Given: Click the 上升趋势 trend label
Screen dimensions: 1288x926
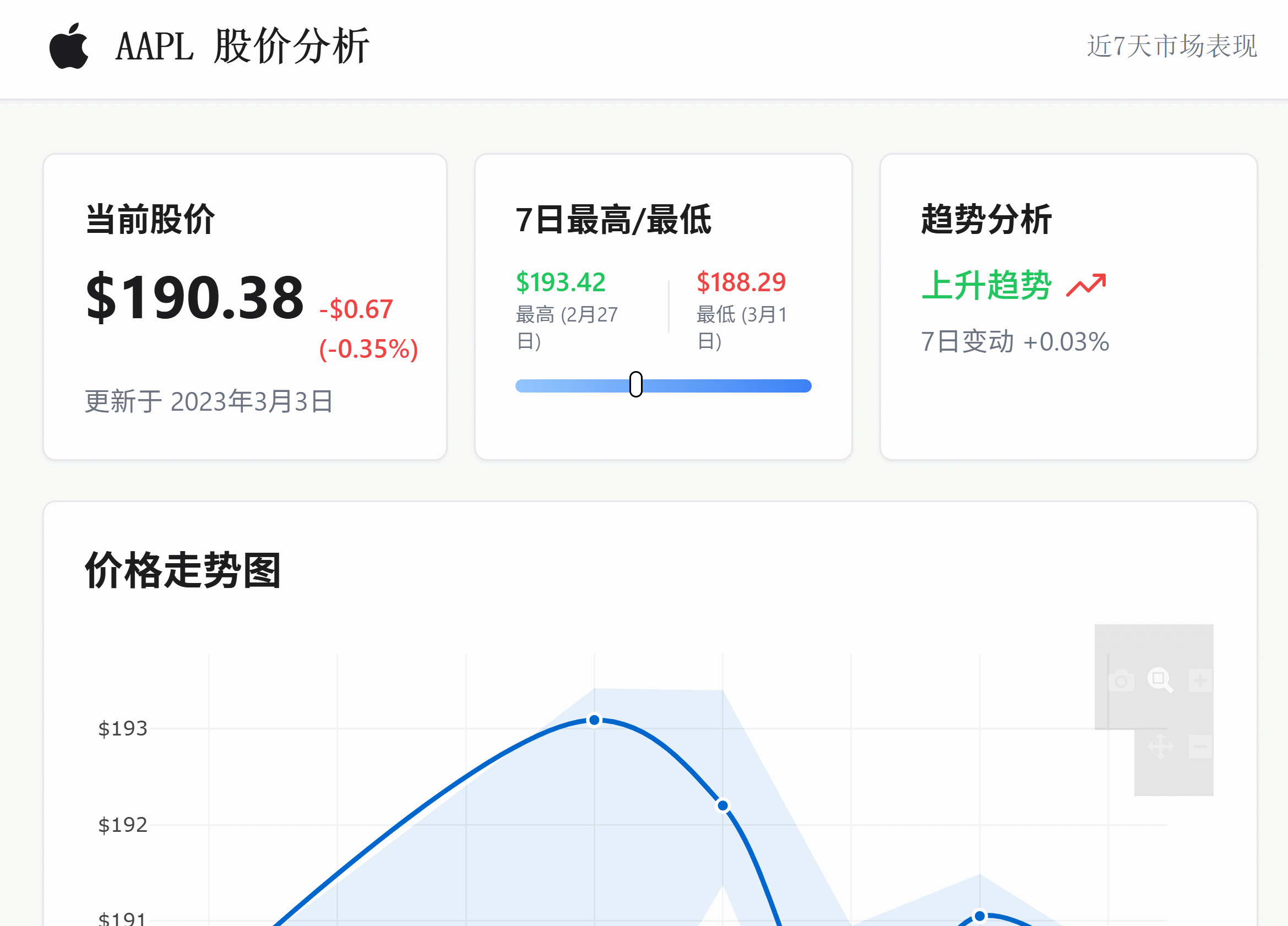Looking at the screenshot, I should 986,285.
